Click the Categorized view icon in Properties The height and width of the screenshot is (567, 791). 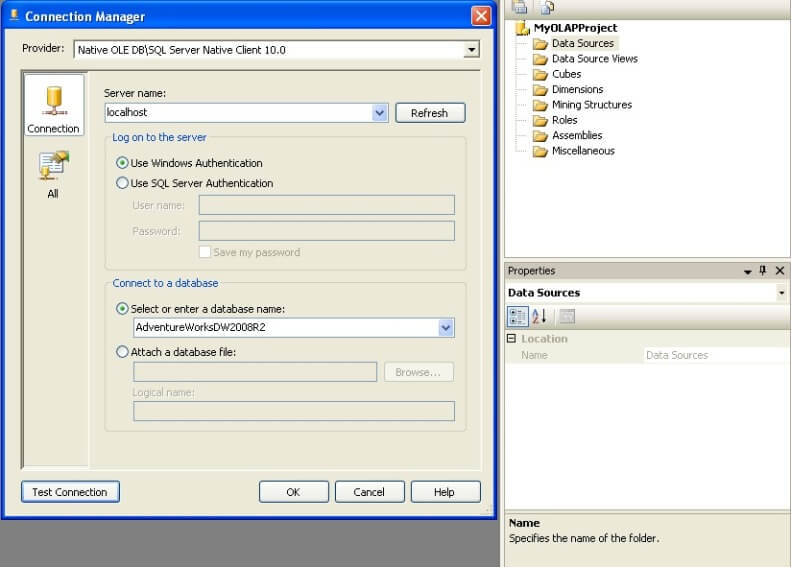pos(518,317)
